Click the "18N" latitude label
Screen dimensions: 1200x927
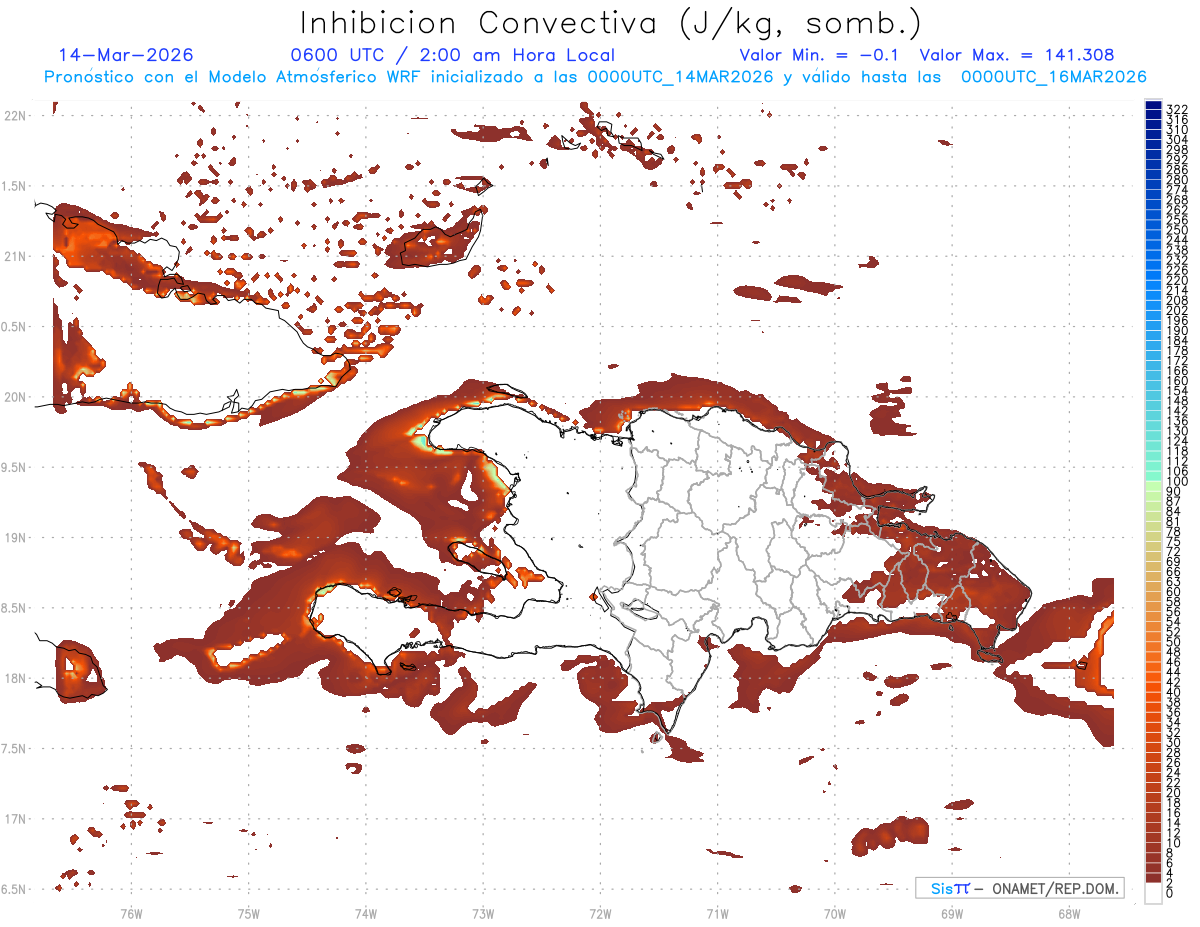click(14, 678)
